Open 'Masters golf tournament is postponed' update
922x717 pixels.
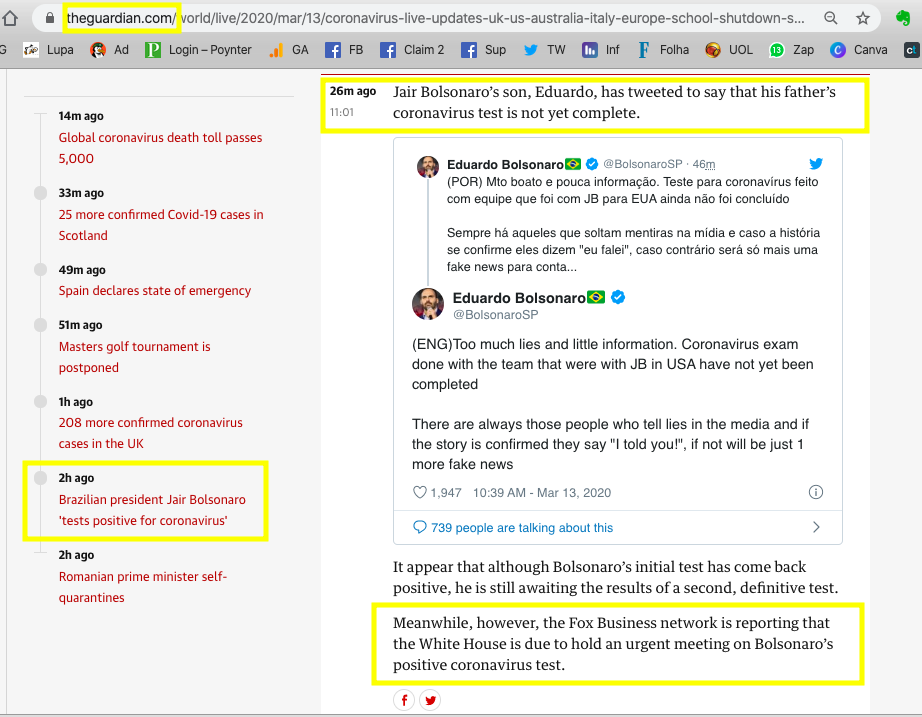[134, 357]
